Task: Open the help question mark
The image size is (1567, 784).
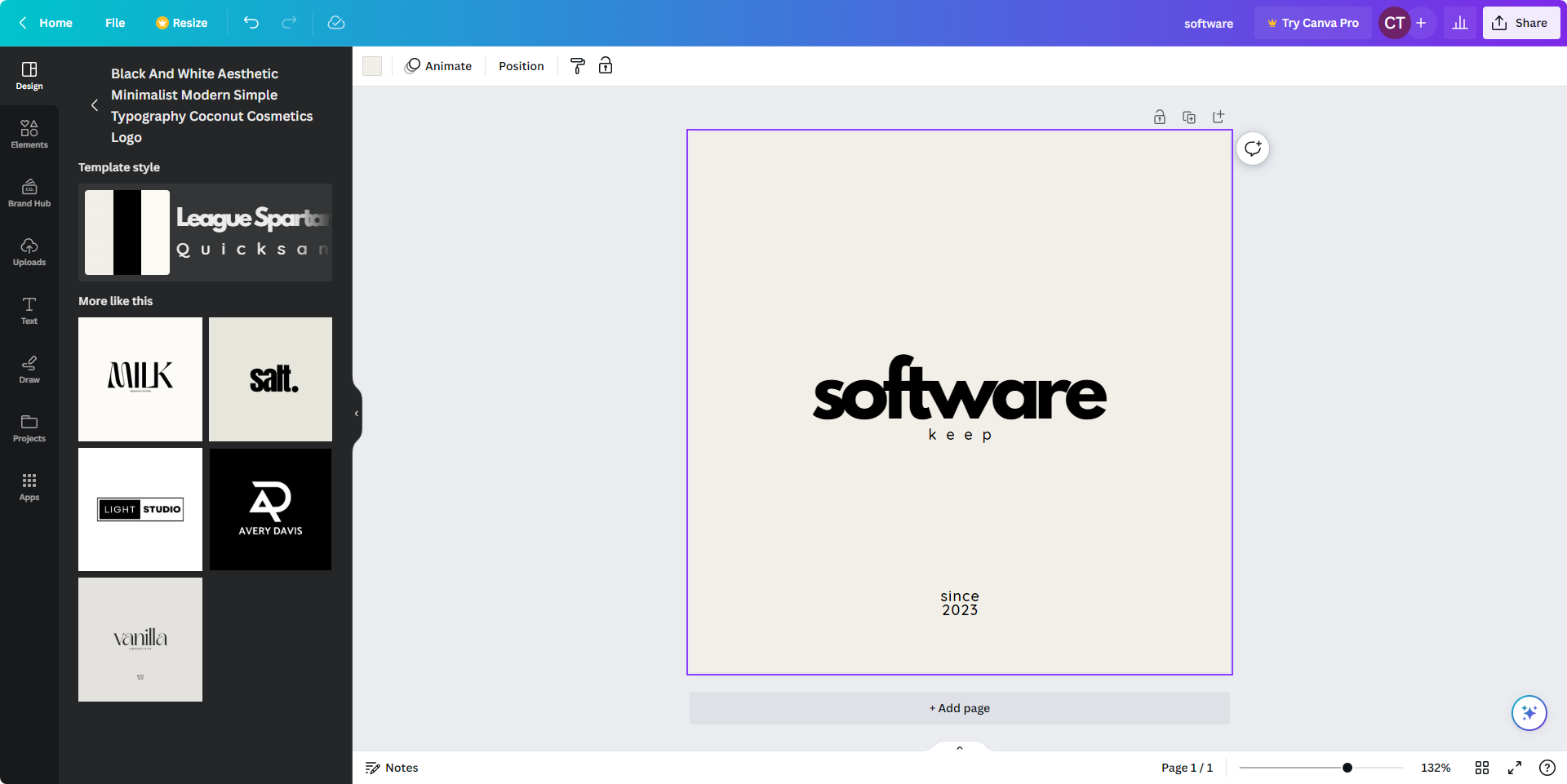Action: pyautogui.click(x=1547, y=768)
